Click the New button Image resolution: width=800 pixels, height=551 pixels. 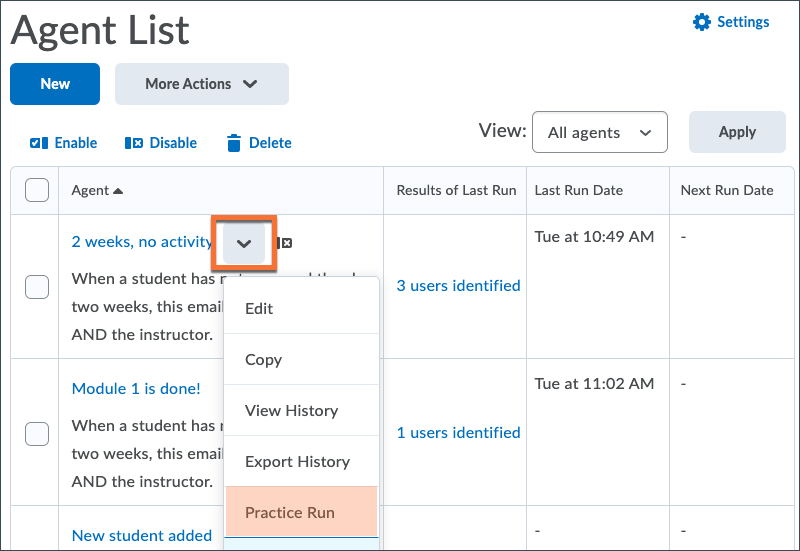click(55, 84)
